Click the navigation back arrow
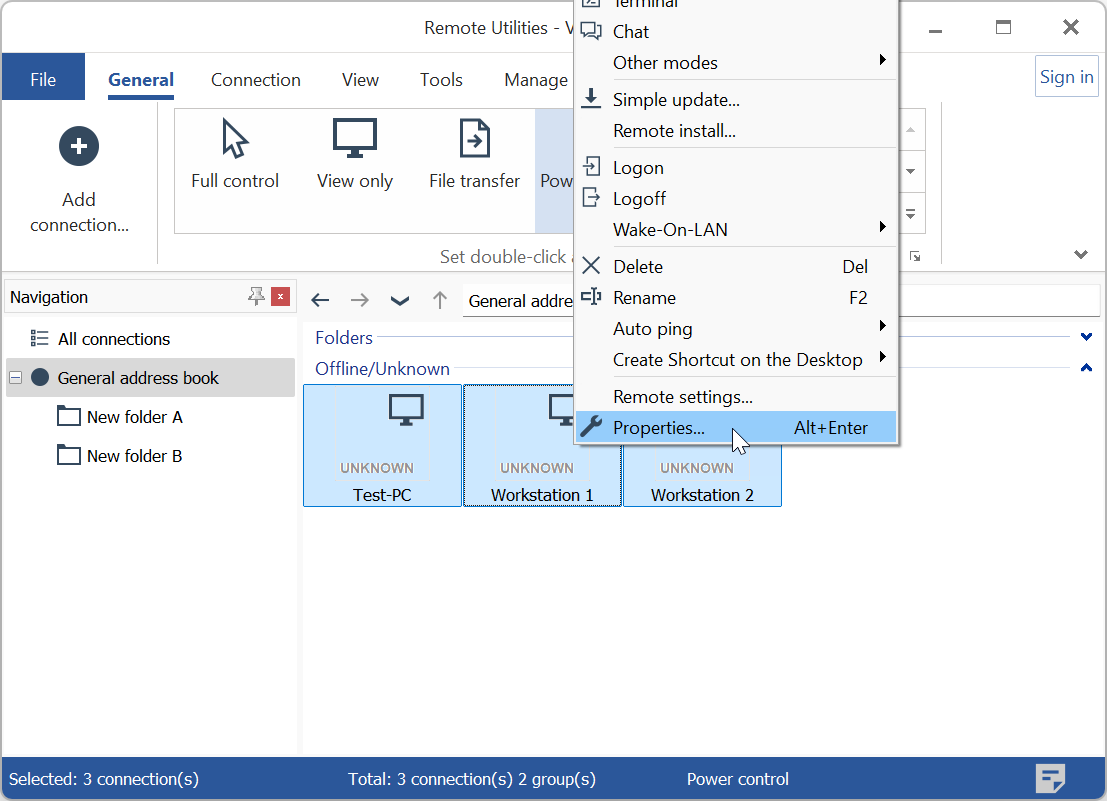This screenshot has width=1107, height=801. tap(320, 300)
